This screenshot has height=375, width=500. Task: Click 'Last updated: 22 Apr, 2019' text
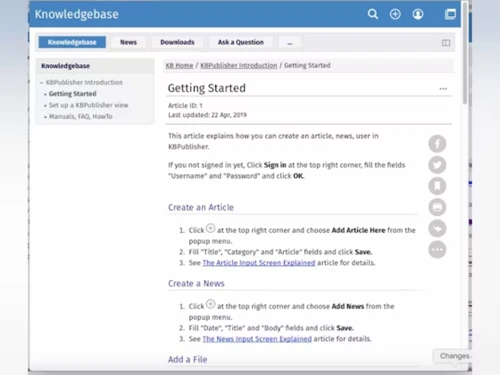pos(207,115)
